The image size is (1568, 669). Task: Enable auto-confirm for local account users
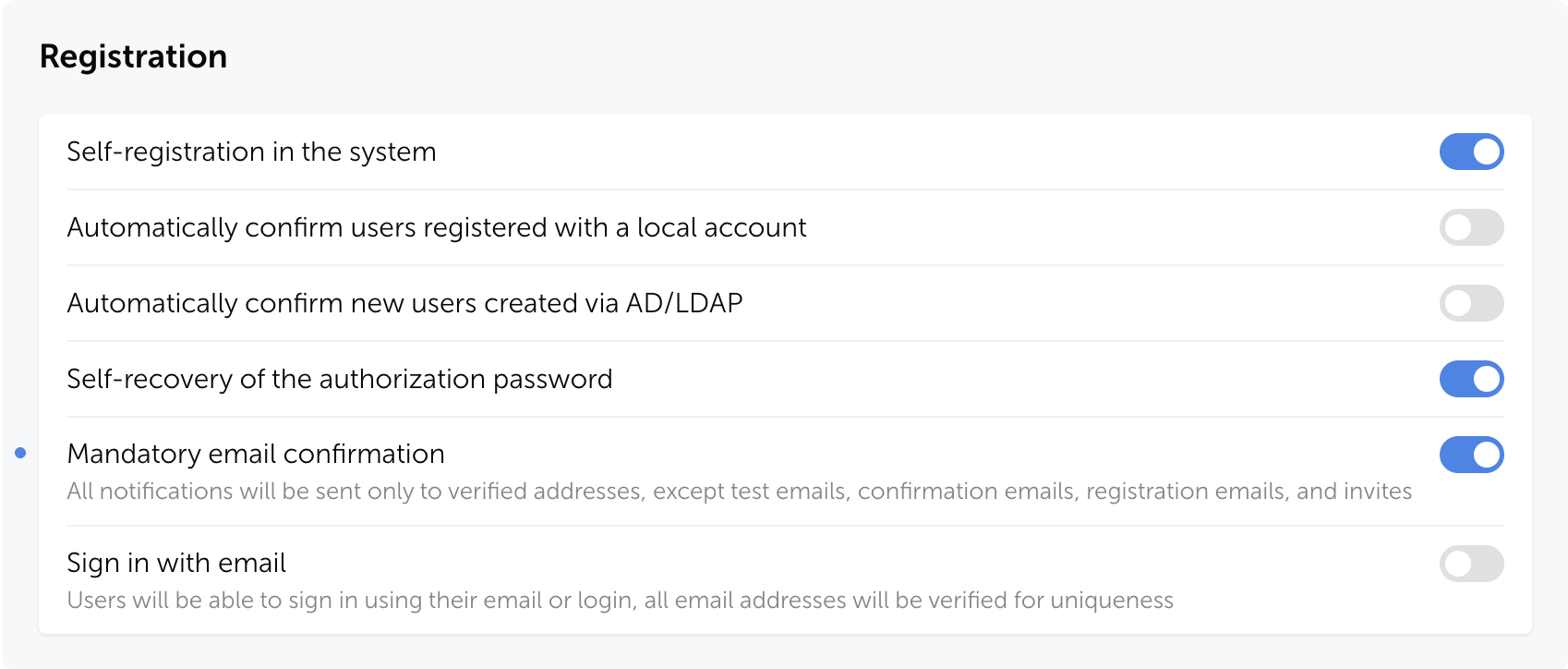pyautogui.click(x=1471, y=227)
